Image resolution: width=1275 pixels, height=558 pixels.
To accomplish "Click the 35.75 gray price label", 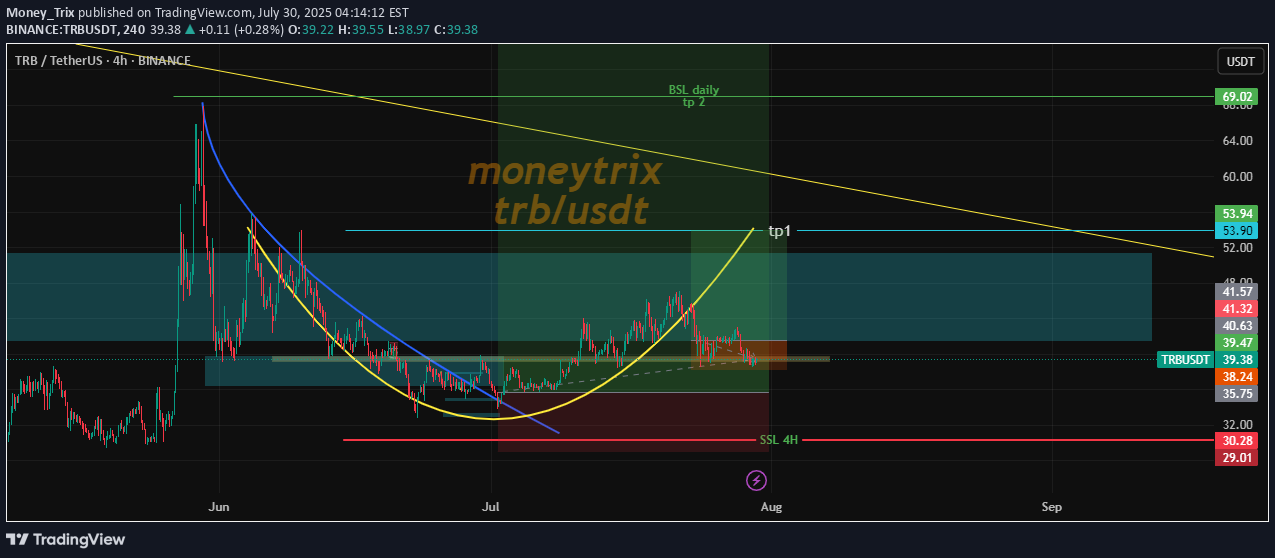I will click(1237, 394).
